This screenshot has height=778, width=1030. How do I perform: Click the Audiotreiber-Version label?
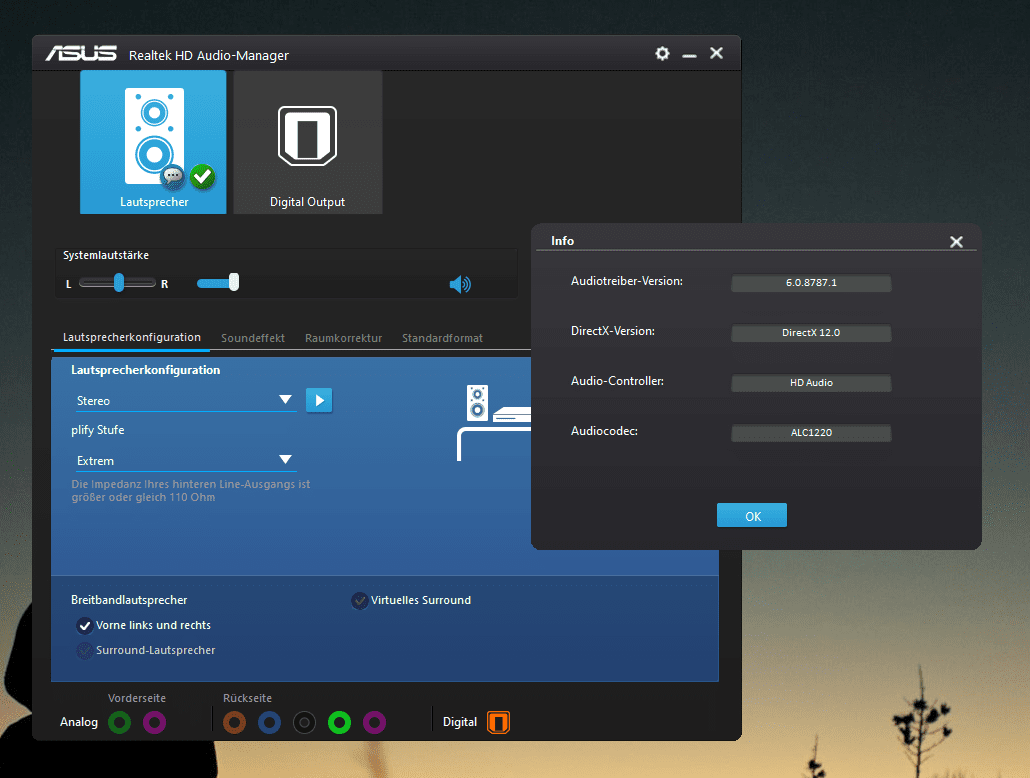[x=627, y=281]
